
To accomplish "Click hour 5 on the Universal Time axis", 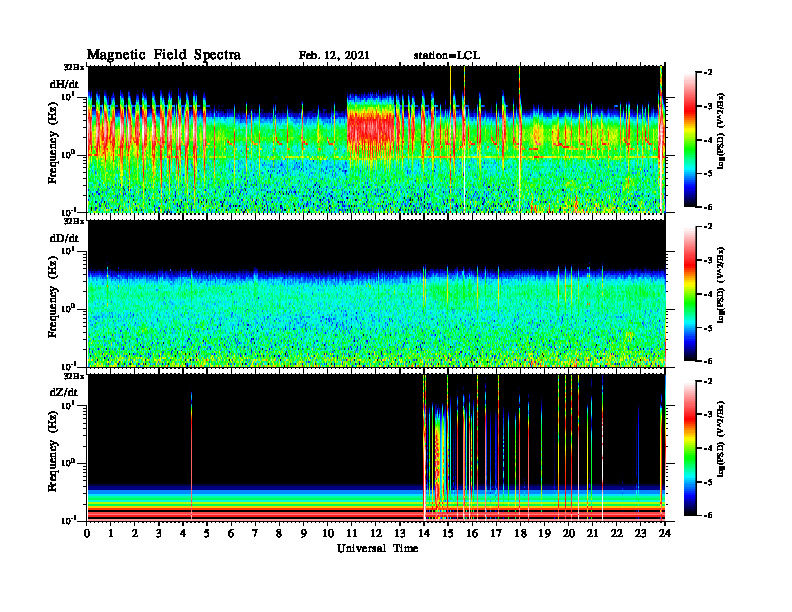I will [x=207, y=534].
